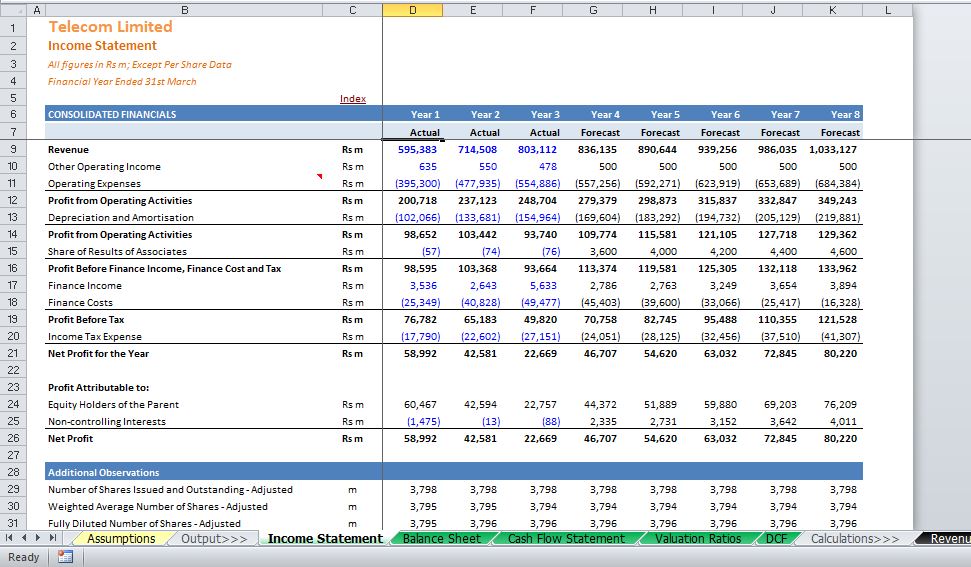
Task: Select row 9 header
Action: click(14, 149)
